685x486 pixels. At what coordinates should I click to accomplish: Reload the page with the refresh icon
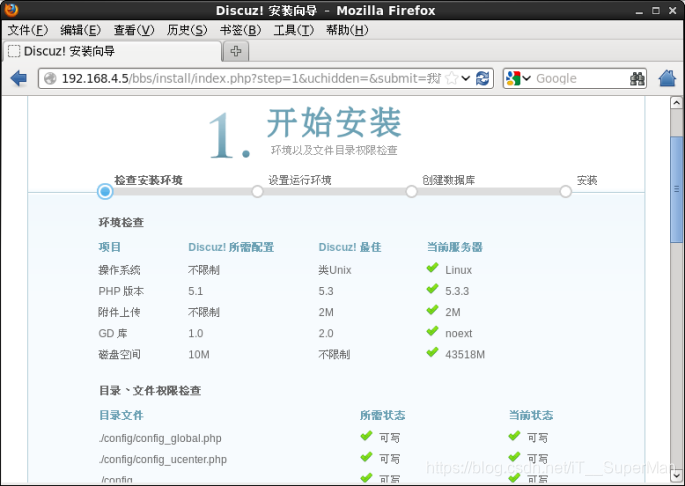click(x=482, y=79)
